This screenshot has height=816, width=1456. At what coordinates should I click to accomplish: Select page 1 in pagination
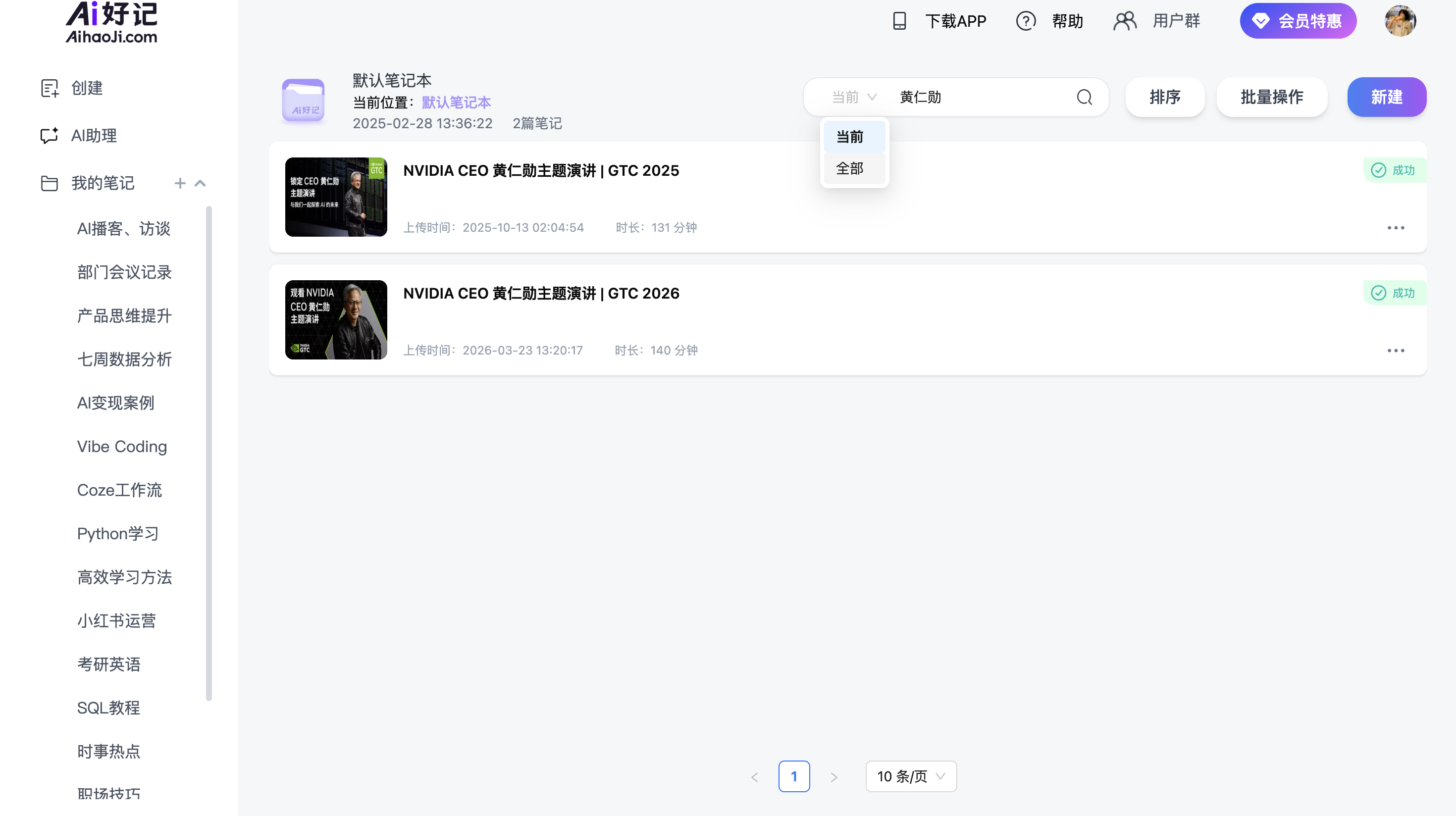click(793, 776)
